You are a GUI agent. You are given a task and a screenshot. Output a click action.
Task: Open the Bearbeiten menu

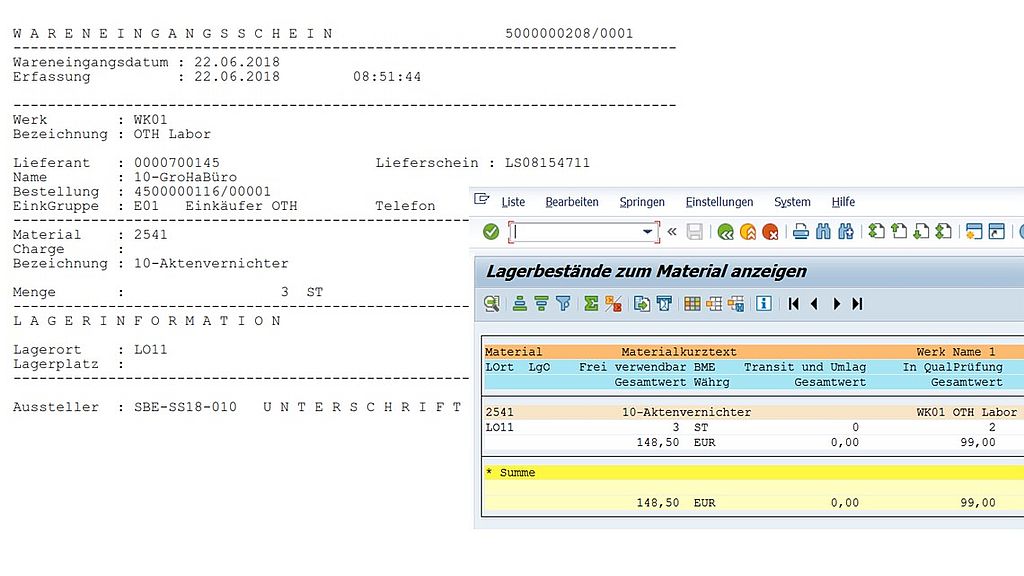pos(572,202)
